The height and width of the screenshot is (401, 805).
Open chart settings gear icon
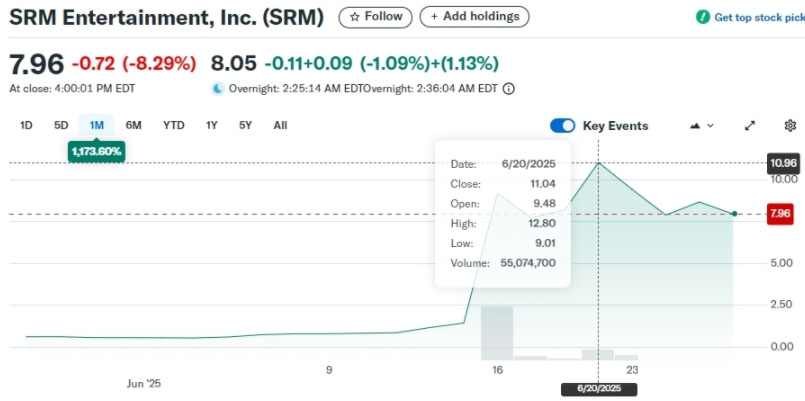tap(790, 126)
